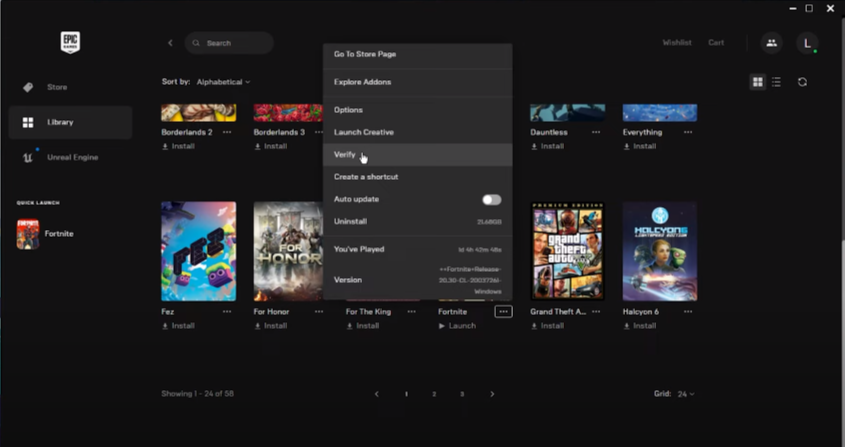
Task: Install Borderlands 2
Action: (x=178, y=146)
